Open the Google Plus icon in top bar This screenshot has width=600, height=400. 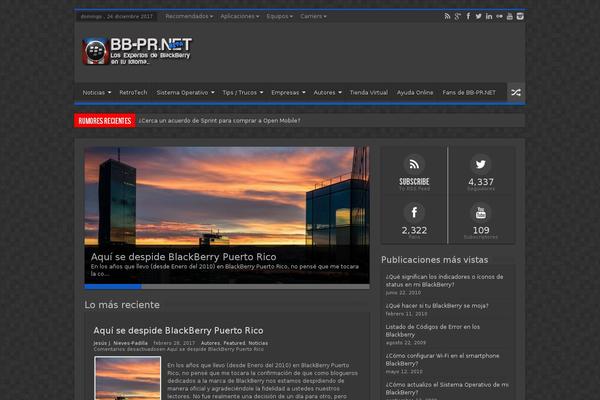coord(458,16)
